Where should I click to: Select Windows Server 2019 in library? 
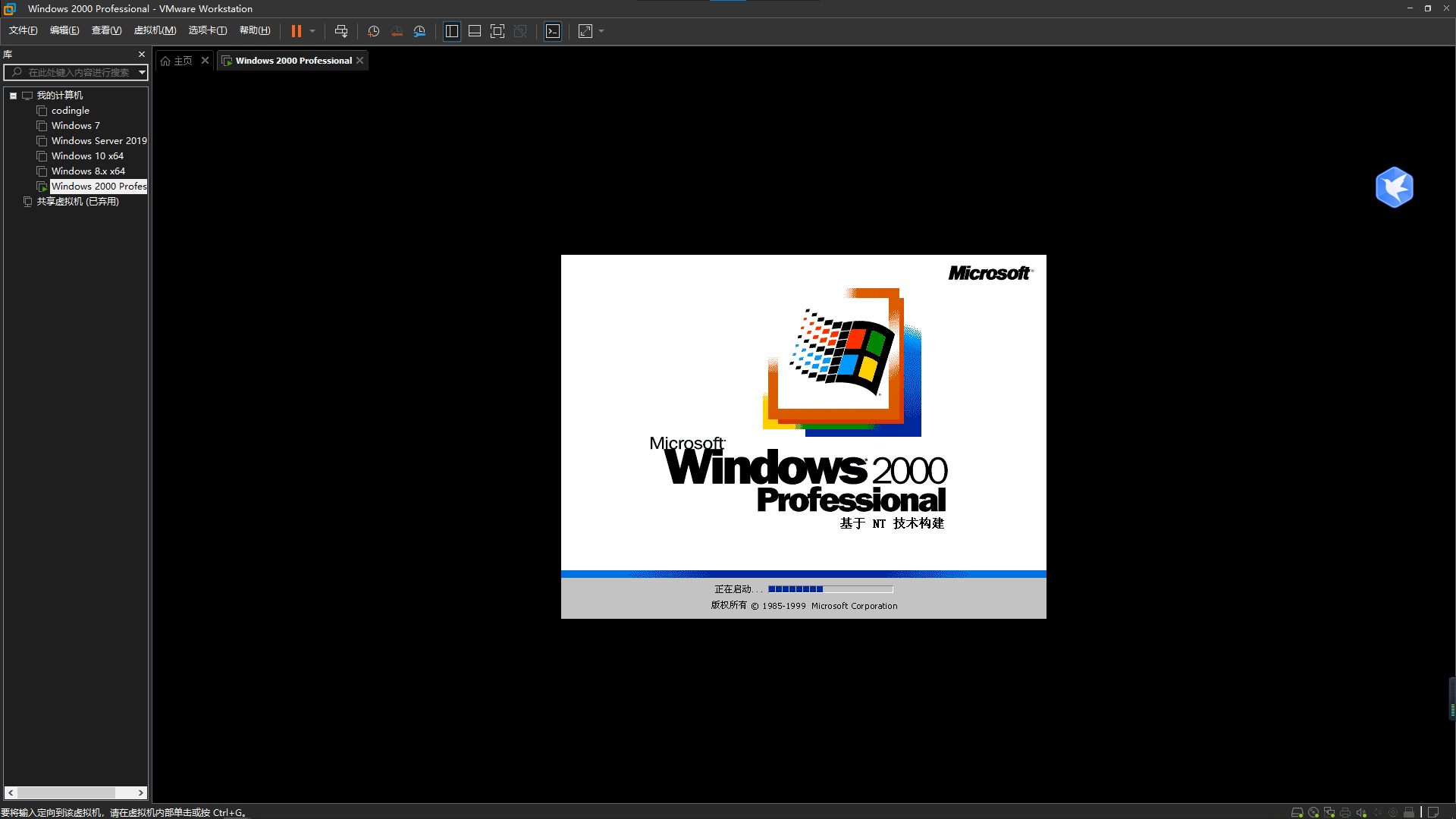coord(99,141)
